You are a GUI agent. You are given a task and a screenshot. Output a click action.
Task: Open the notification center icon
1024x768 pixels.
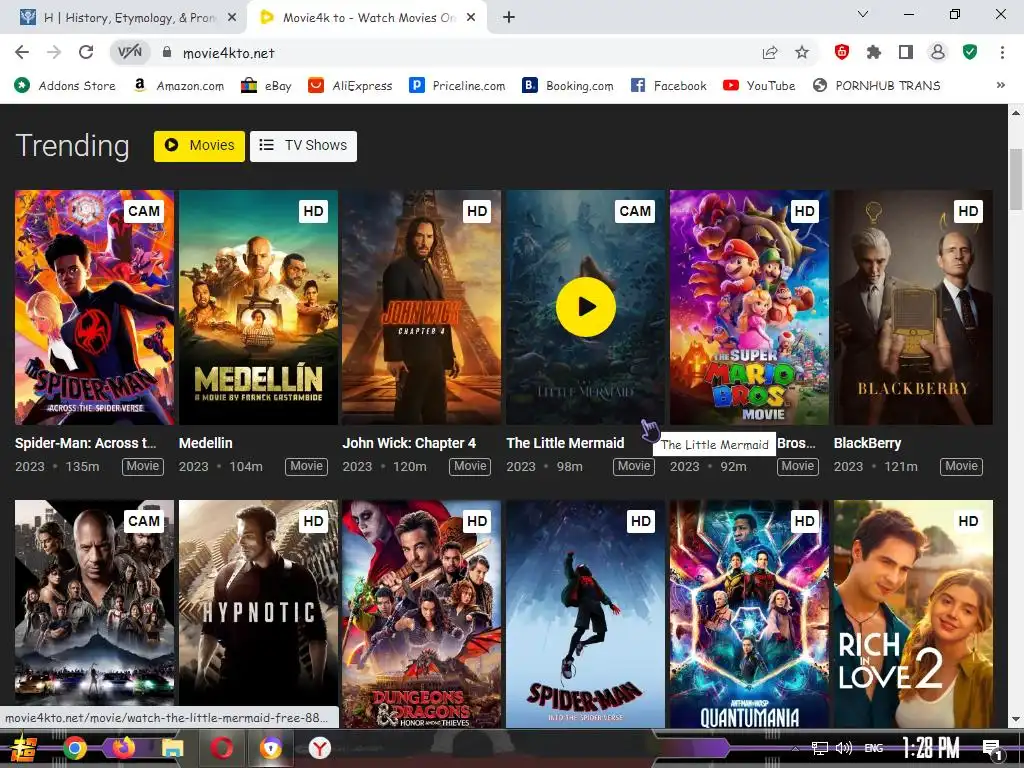click(992, 750)
